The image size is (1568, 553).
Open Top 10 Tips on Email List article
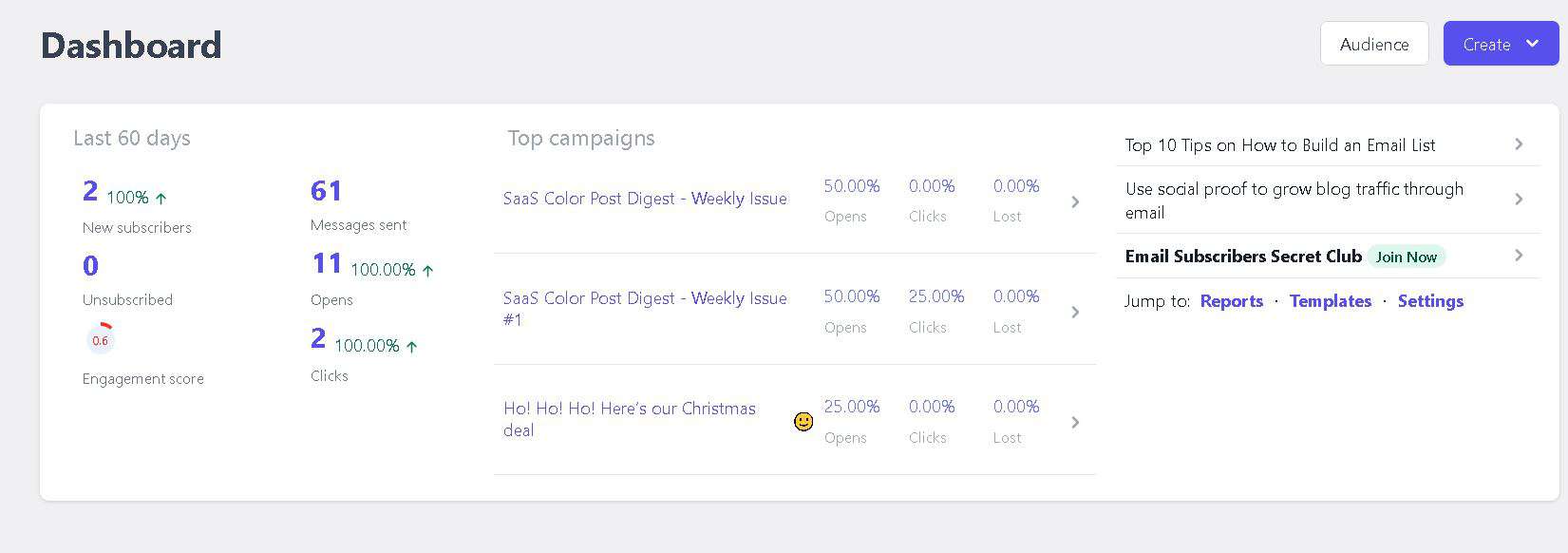(1280, 145)
